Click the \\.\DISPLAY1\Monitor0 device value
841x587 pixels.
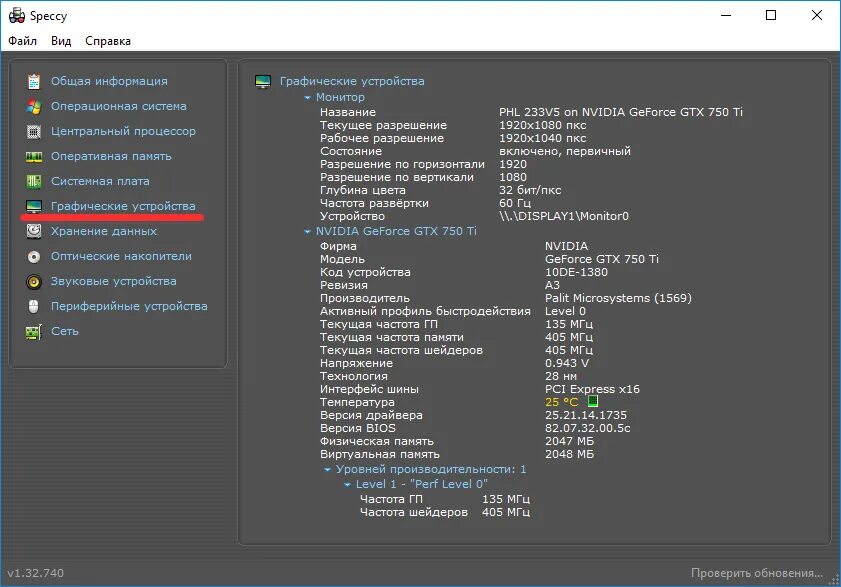pyautogui.click(x=564, y=216)
